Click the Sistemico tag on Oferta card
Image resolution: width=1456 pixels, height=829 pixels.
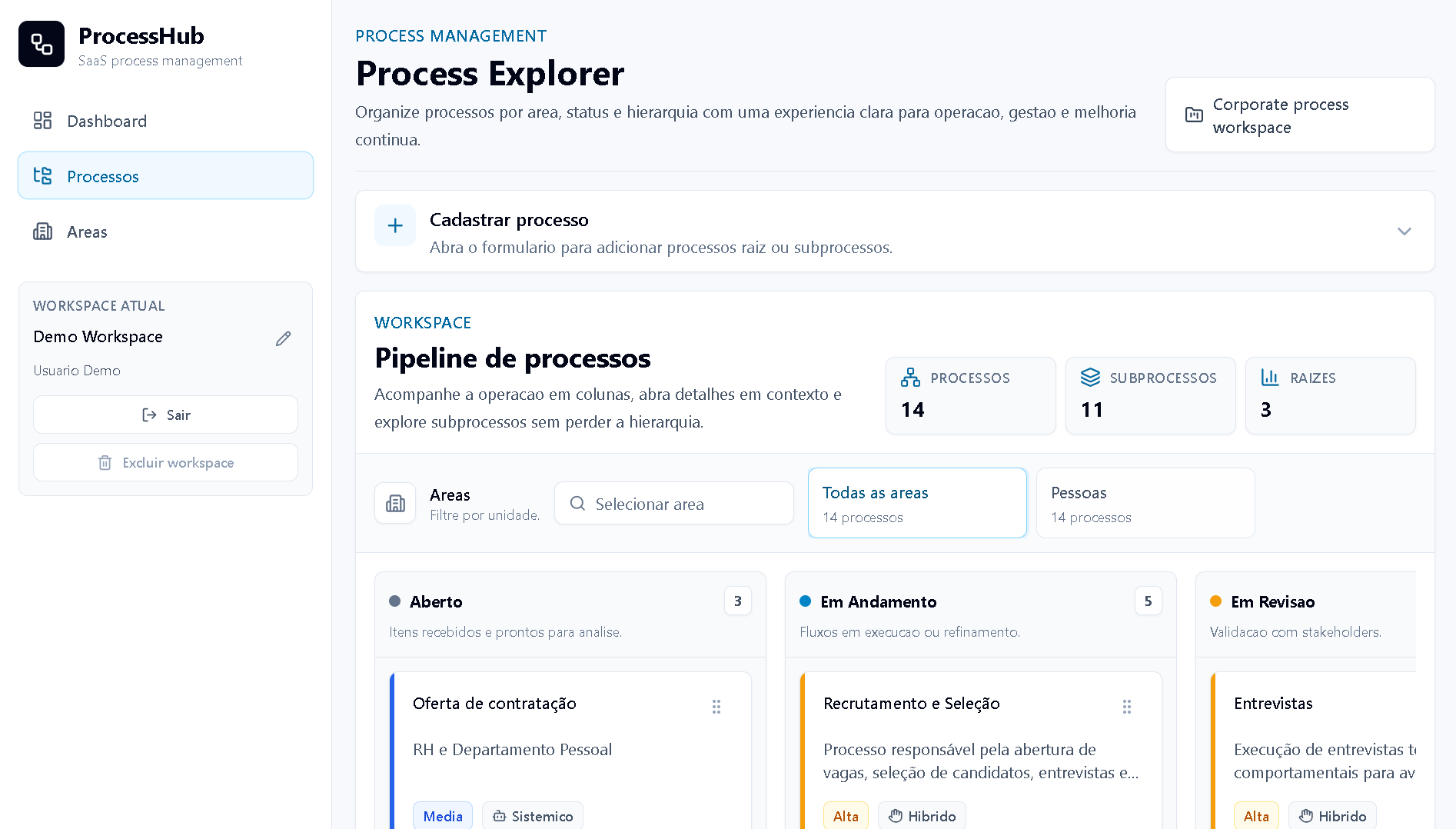pyautogui.click(x=533, y=816)
